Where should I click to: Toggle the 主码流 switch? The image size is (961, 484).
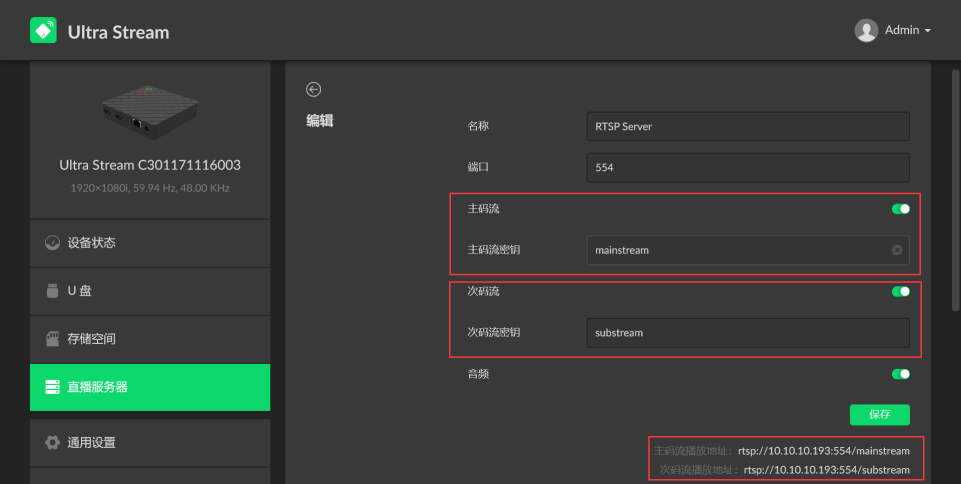(900, 209)
